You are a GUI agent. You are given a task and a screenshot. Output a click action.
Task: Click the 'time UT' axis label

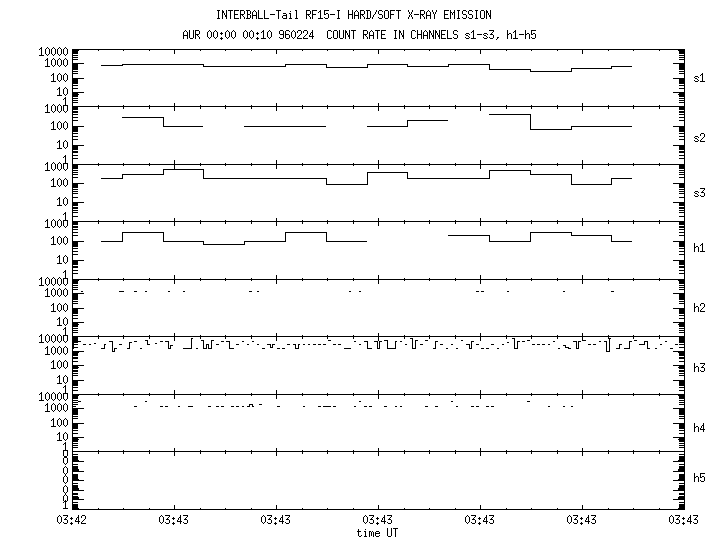pos(377,533)
